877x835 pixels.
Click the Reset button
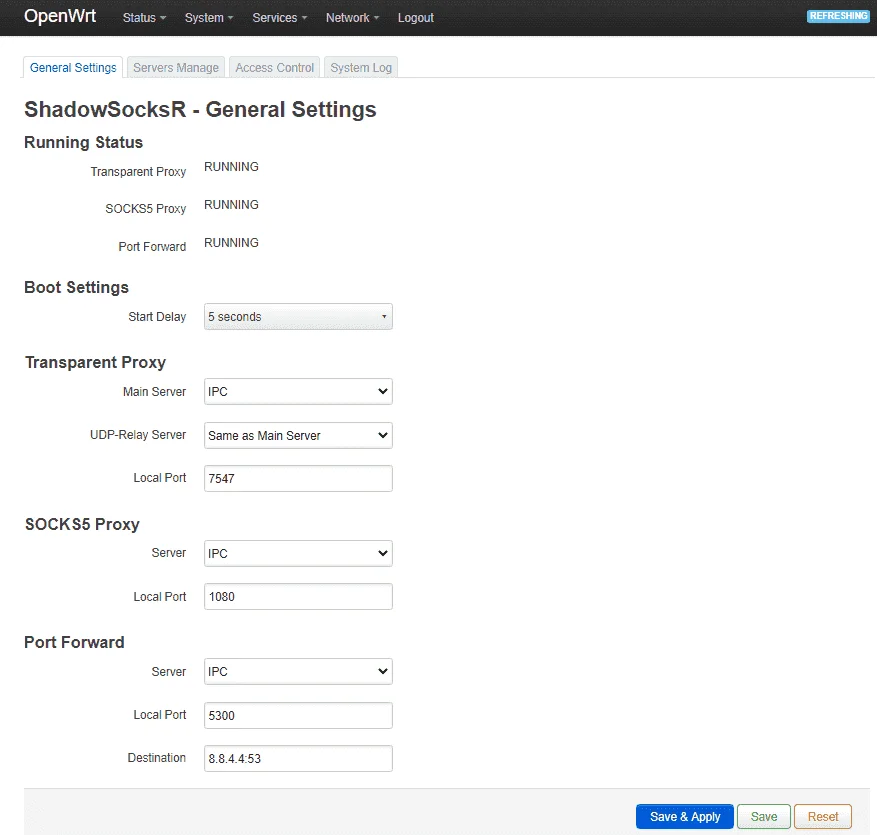pos(823,817)
